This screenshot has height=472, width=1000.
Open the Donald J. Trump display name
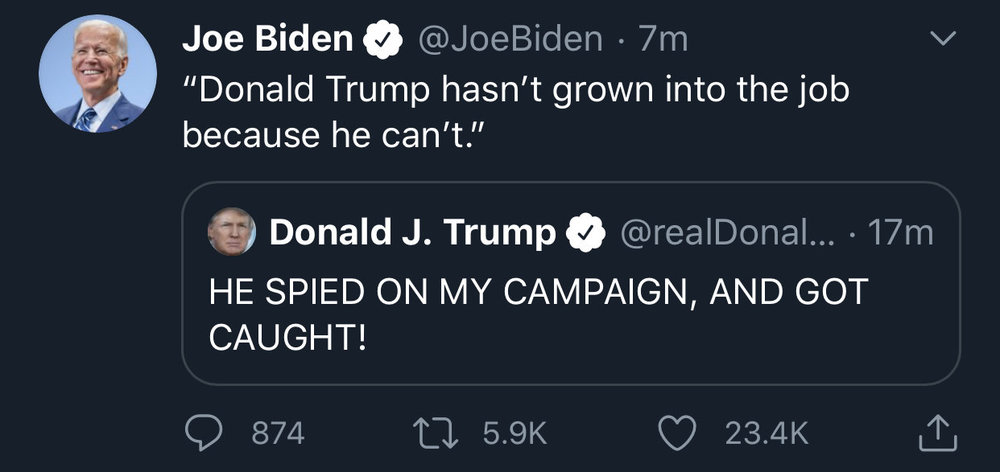click(411, 234)
